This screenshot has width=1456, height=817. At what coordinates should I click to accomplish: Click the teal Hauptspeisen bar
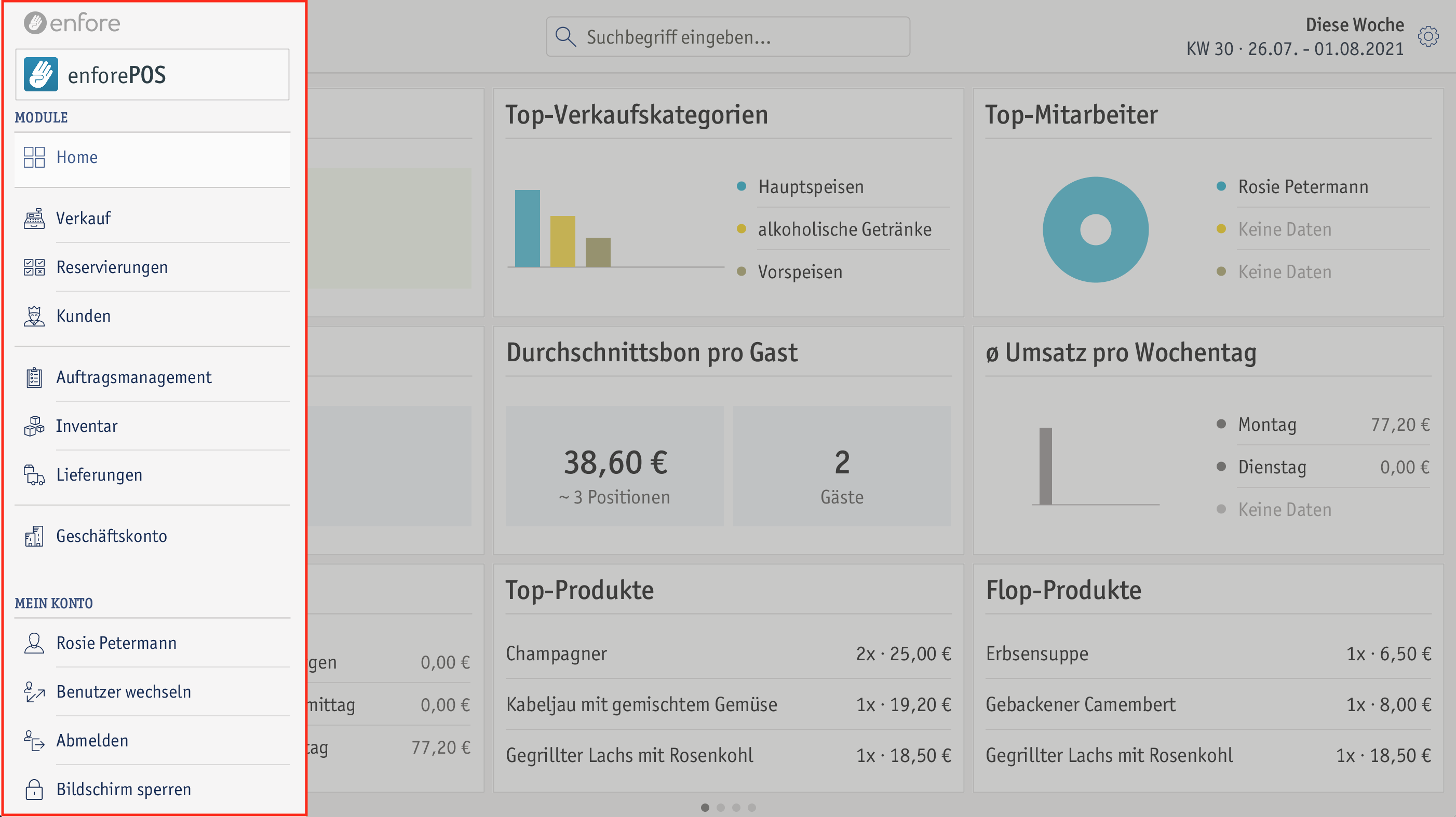528,228
